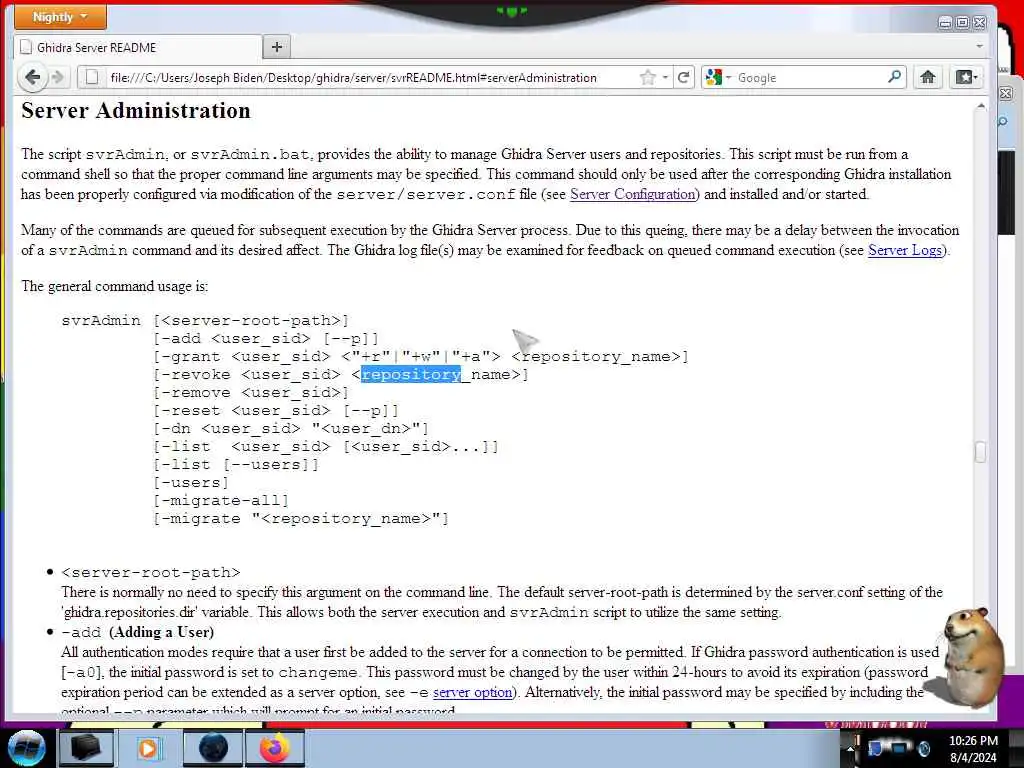Image resolution: width=1024 pixels, height=768 pixels.
Task: Open the Nightly application menu
Action: click(x=60, y=17)
